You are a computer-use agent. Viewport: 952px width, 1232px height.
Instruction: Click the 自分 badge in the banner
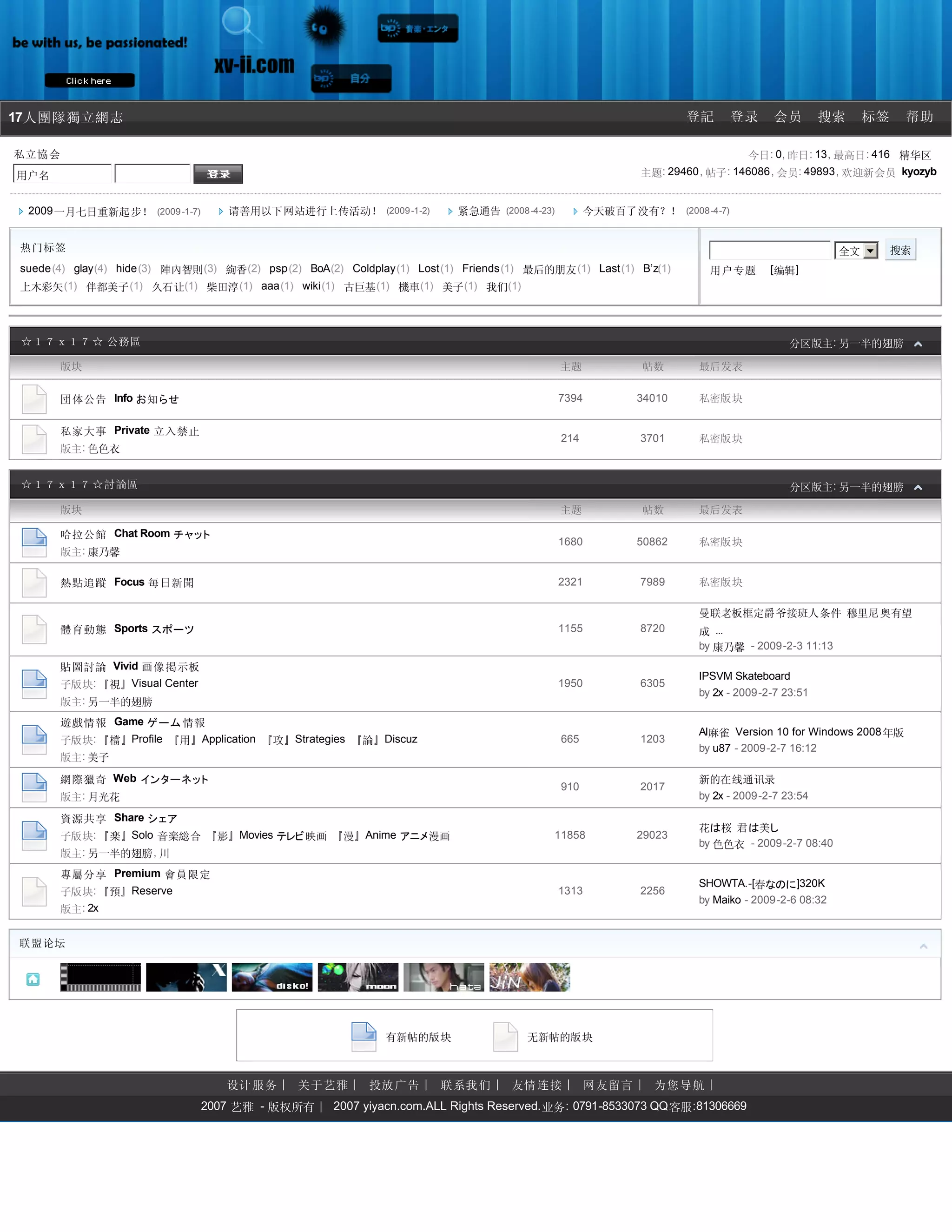pos(351,79)
